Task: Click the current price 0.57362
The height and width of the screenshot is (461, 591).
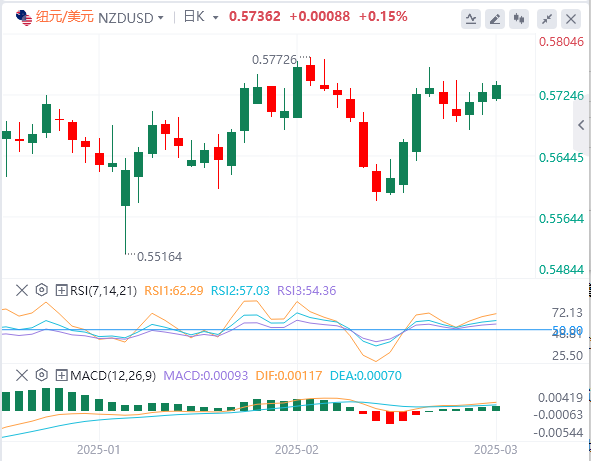Action: 255,17
